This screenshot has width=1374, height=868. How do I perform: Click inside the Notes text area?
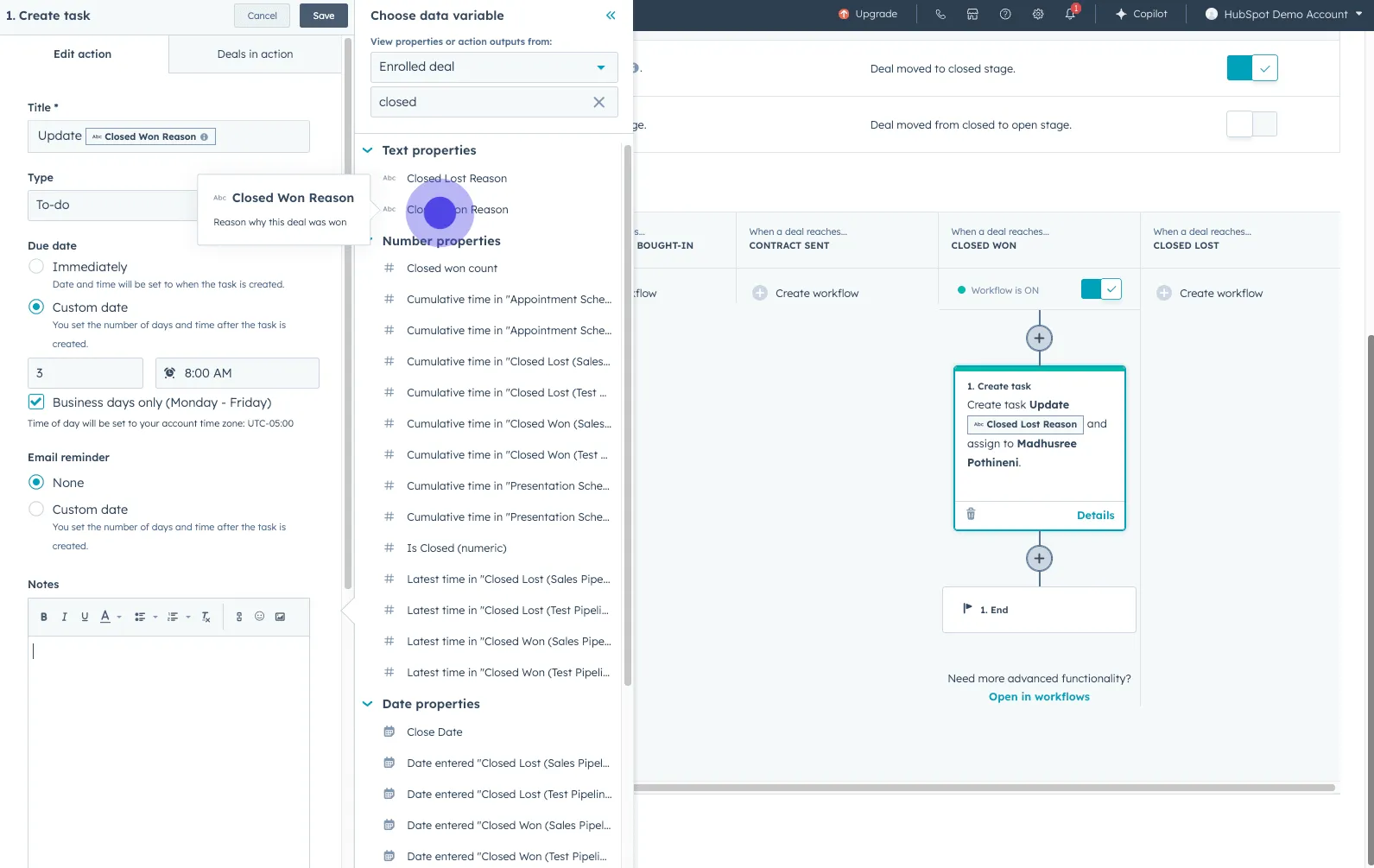coord(168,751)
